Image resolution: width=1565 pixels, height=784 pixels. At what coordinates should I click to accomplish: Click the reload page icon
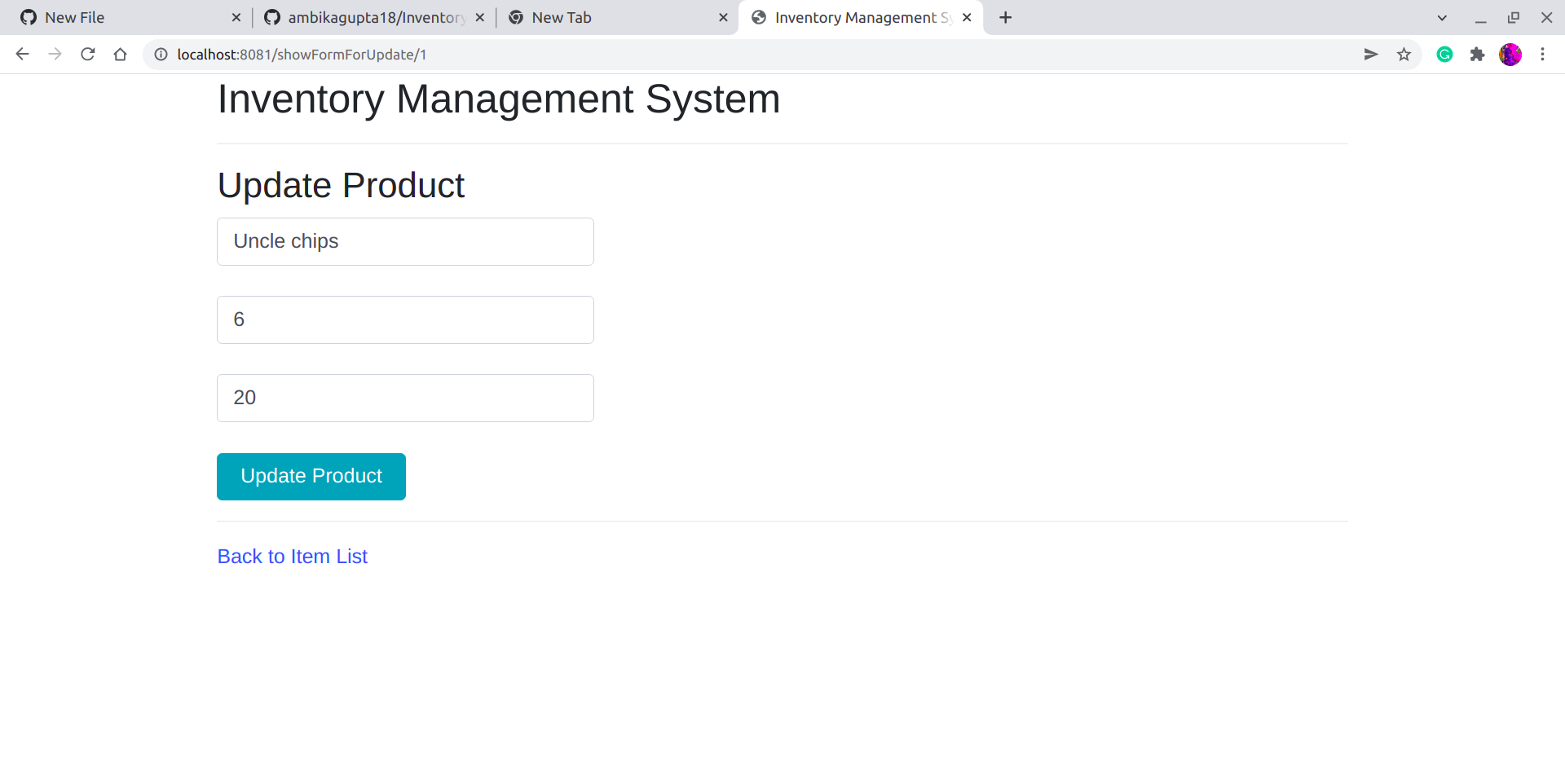[x=87, y=55]
